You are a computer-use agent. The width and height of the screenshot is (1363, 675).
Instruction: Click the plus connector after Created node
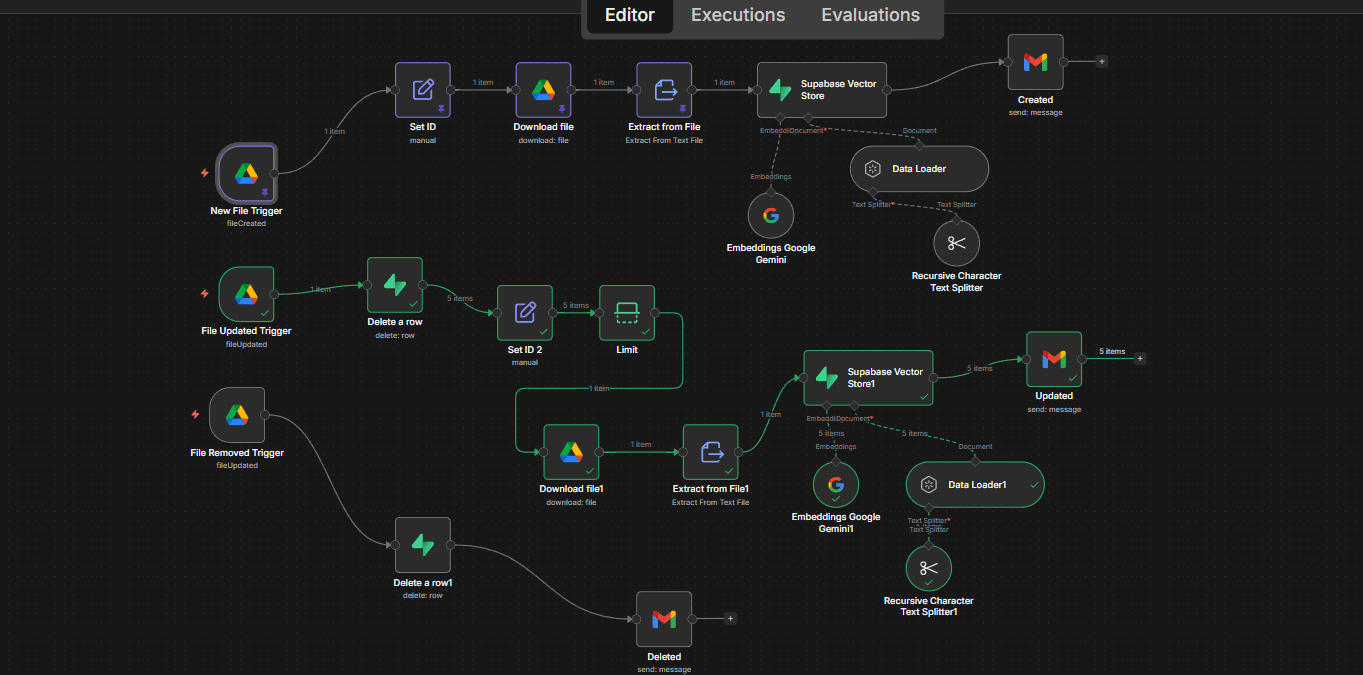coord(1102,61)
